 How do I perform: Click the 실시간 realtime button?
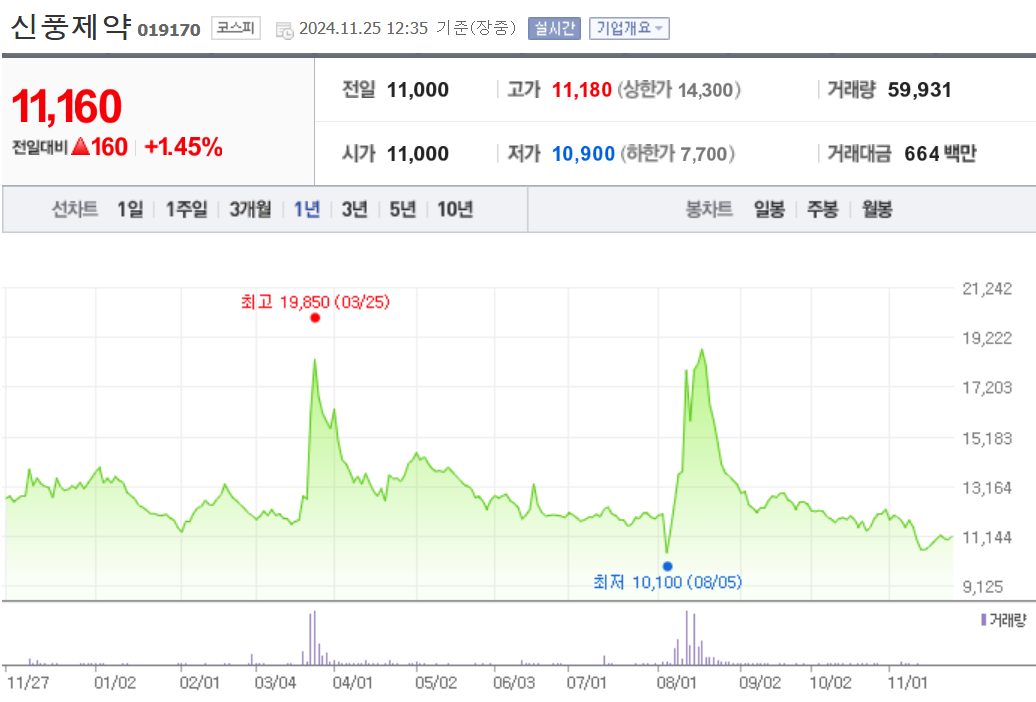[554, 28]
